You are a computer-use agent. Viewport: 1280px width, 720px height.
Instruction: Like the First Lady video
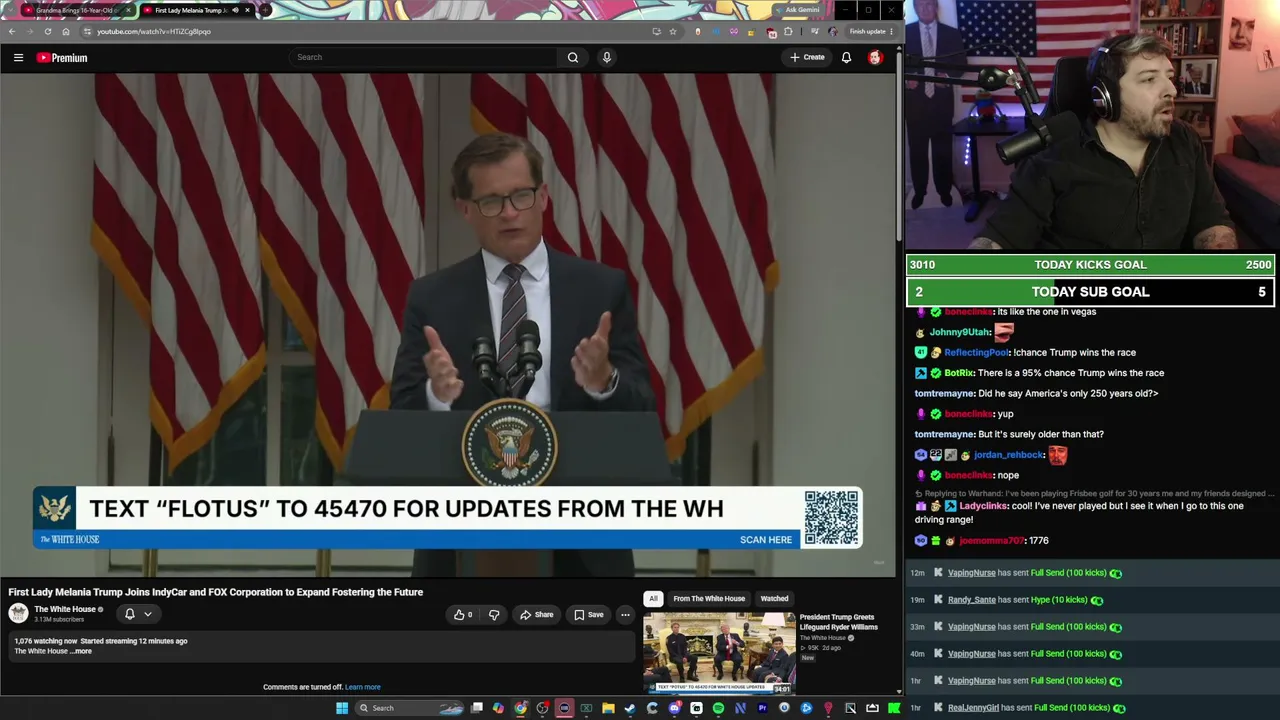pos(462,615)
